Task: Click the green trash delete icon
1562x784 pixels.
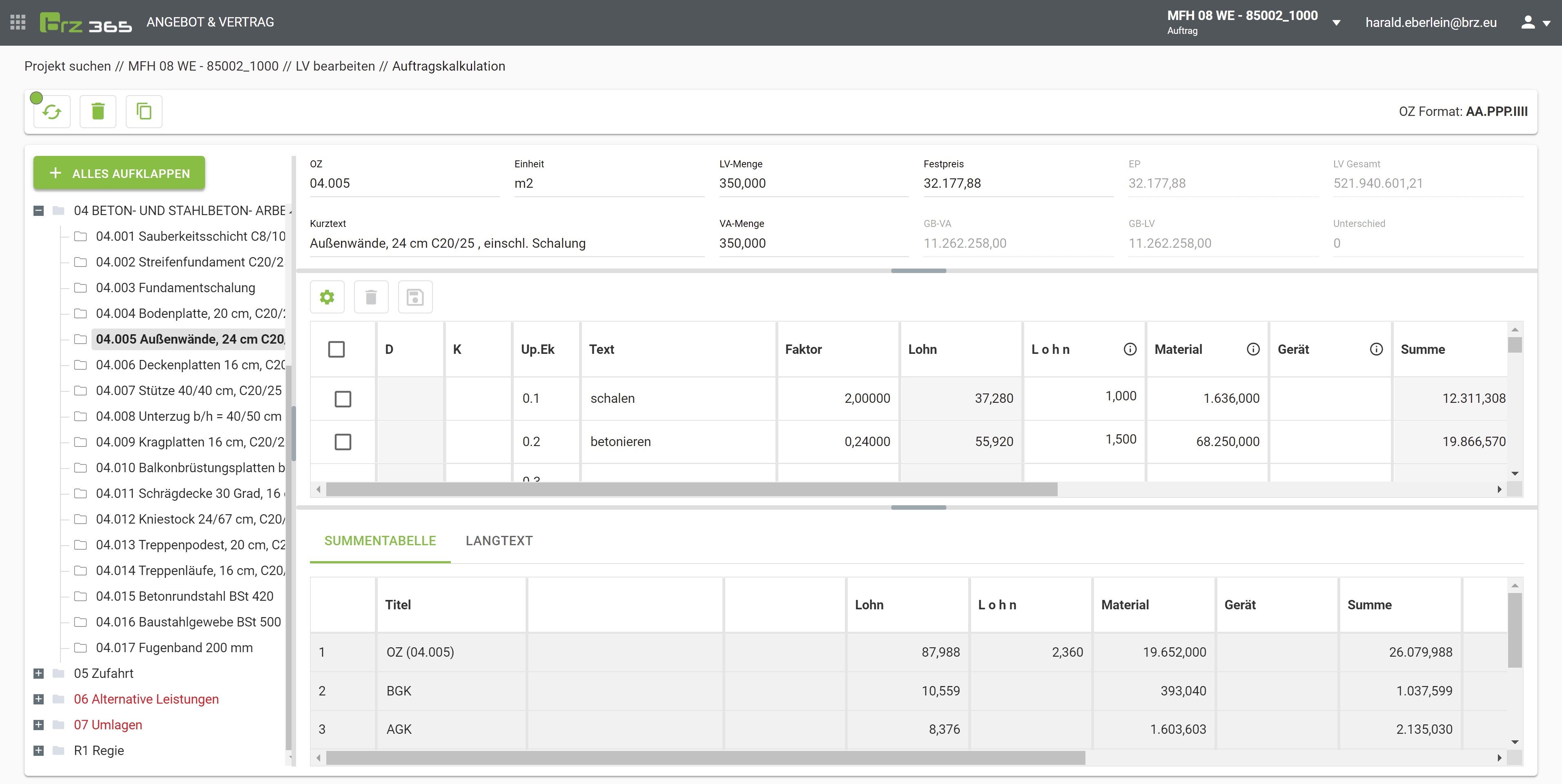Action: coord(98,111)
